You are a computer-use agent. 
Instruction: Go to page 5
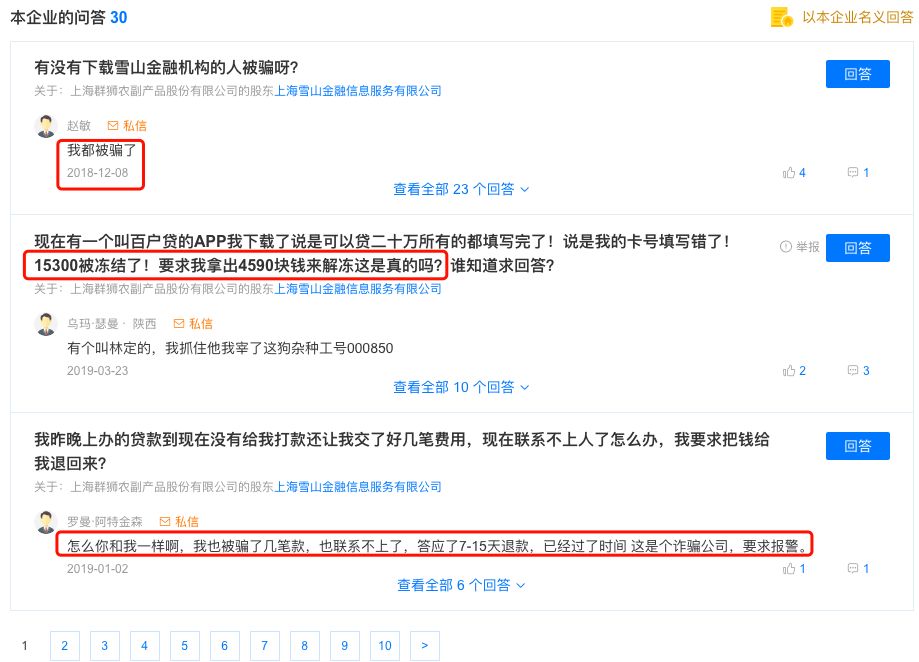[x=185, y=646]
